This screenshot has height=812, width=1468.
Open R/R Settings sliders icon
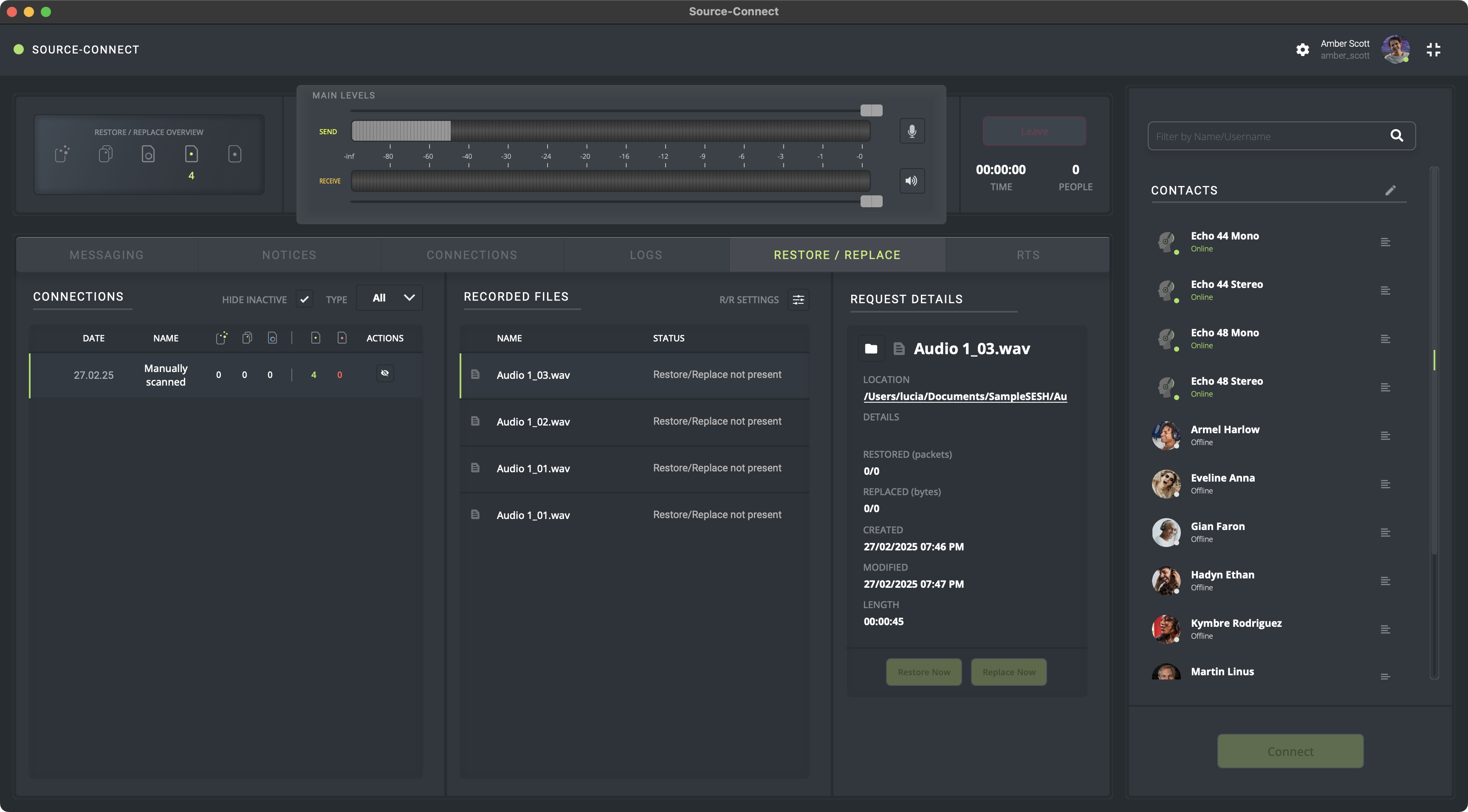point(799,299)
